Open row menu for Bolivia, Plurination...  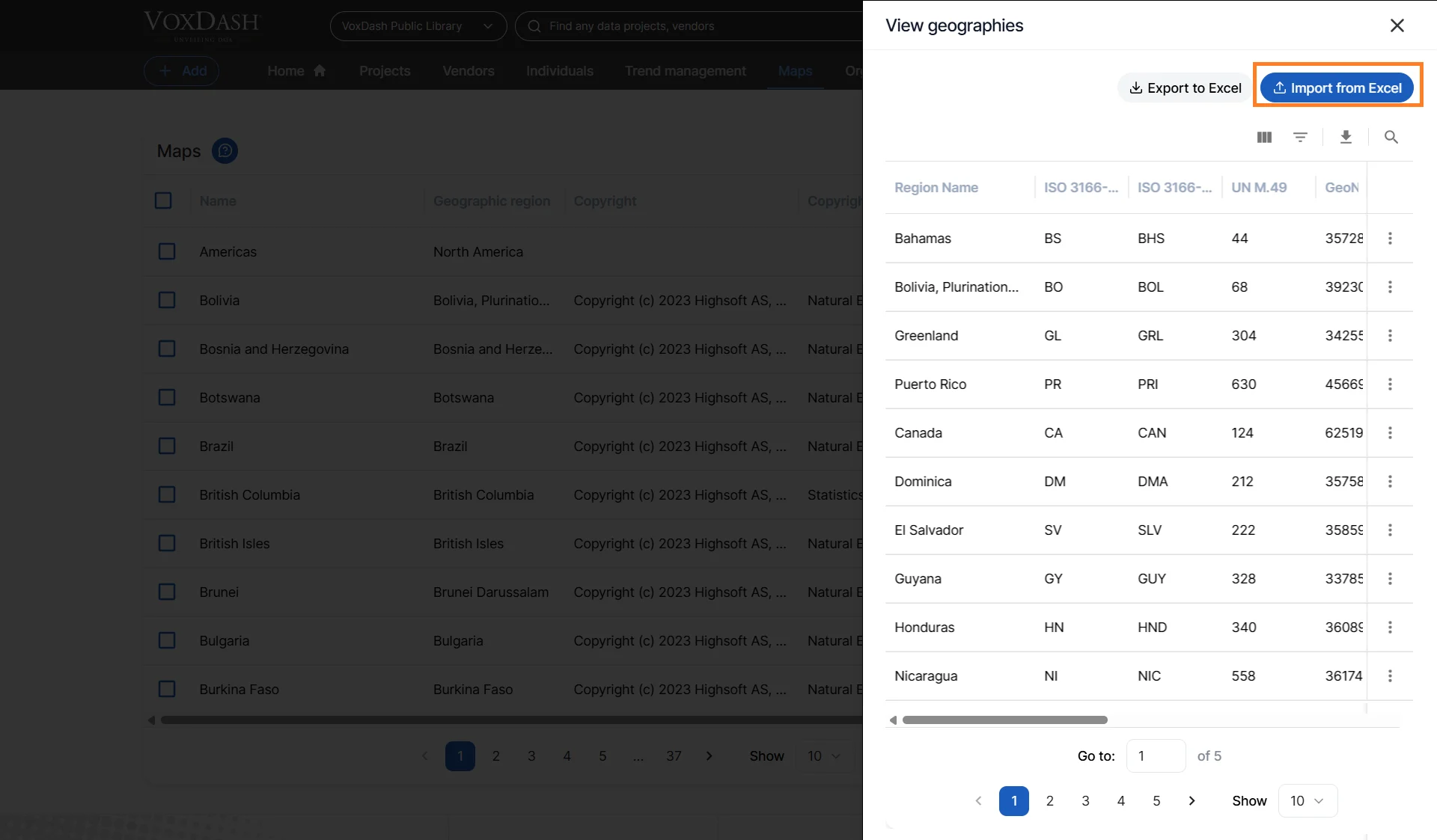pyautogui.click(x=1390, y=286)
